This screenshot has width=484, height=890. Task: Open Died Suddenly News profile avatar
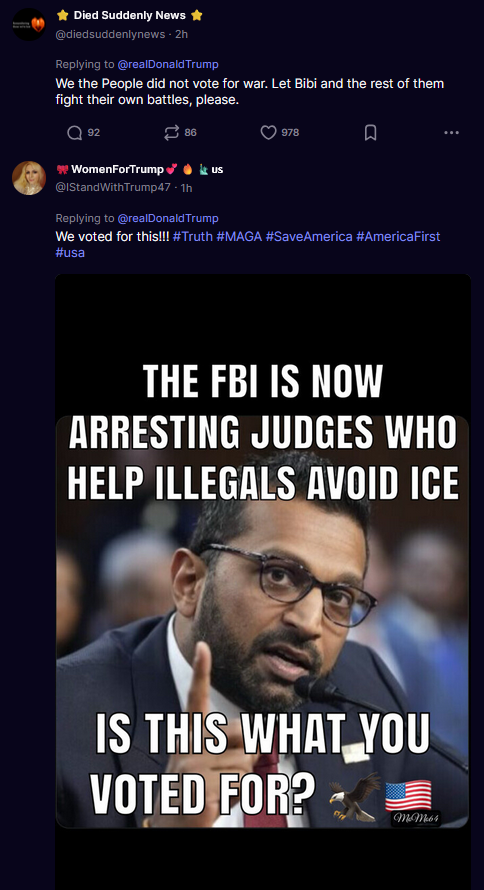click(x=29, y=24)
